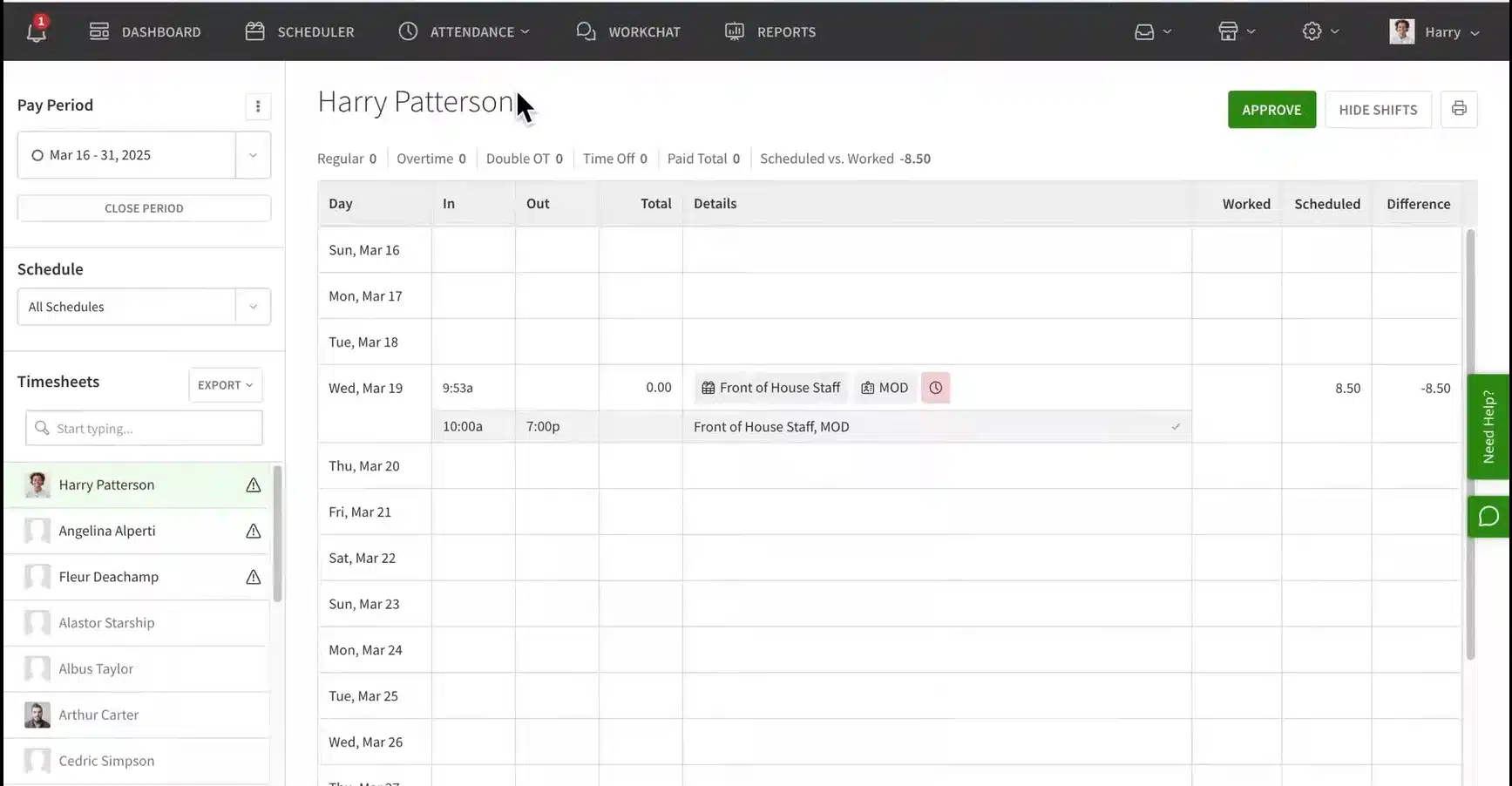Screen dimensions: 1512x786
Task: Click the timesheet table vertical scrollbar
Action: pyautogui.click(x=1469, y=444)
